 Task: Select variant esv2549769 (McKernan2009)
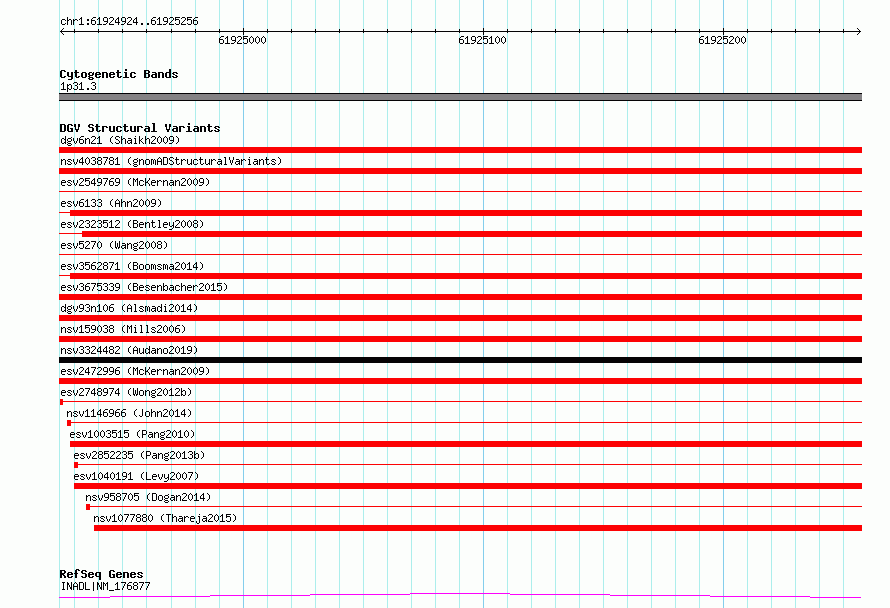135,182
